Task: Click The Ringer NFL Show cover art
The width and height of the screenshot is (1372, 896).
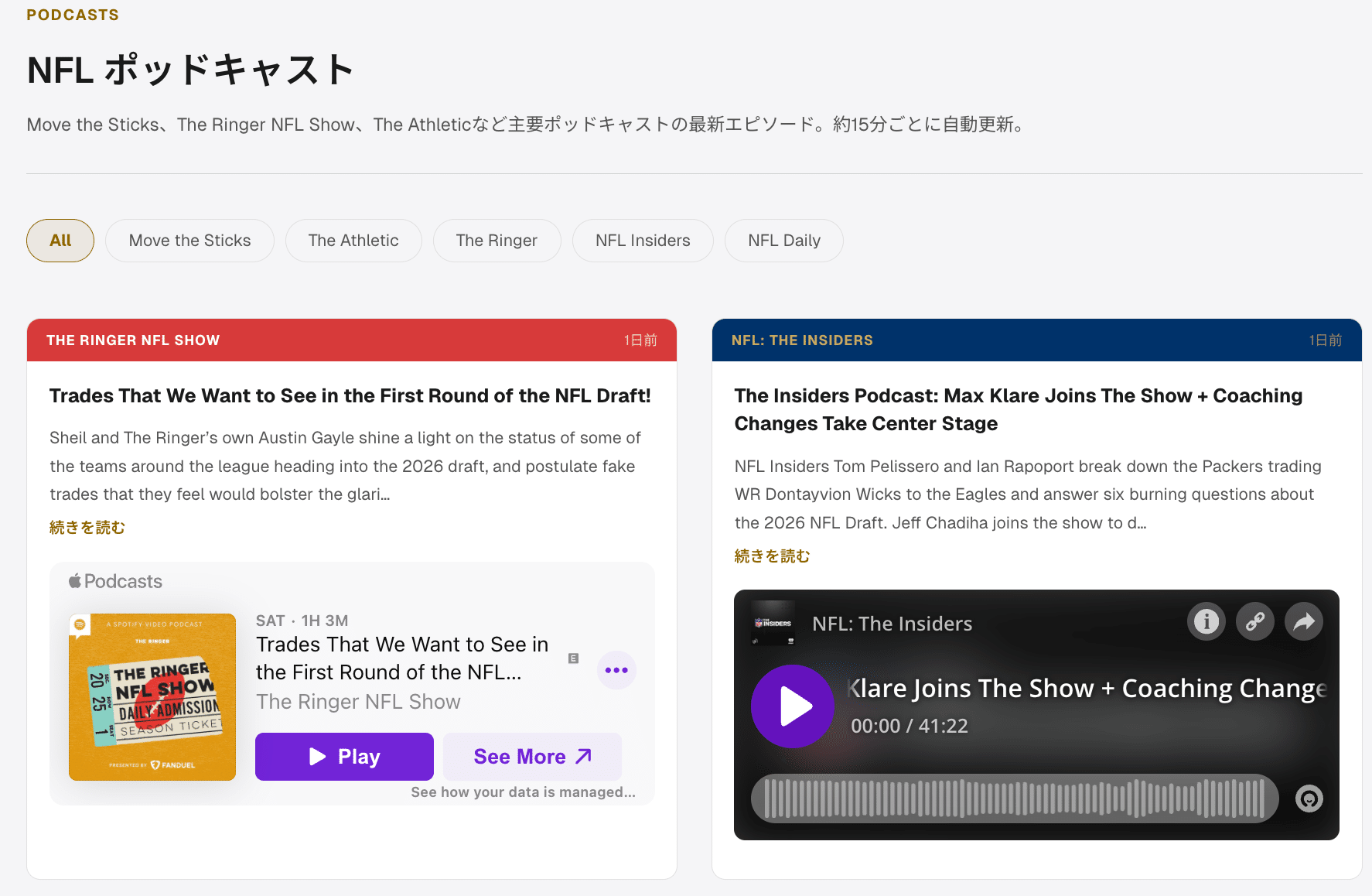Action: pyautogui.click(x=152, y=697)
